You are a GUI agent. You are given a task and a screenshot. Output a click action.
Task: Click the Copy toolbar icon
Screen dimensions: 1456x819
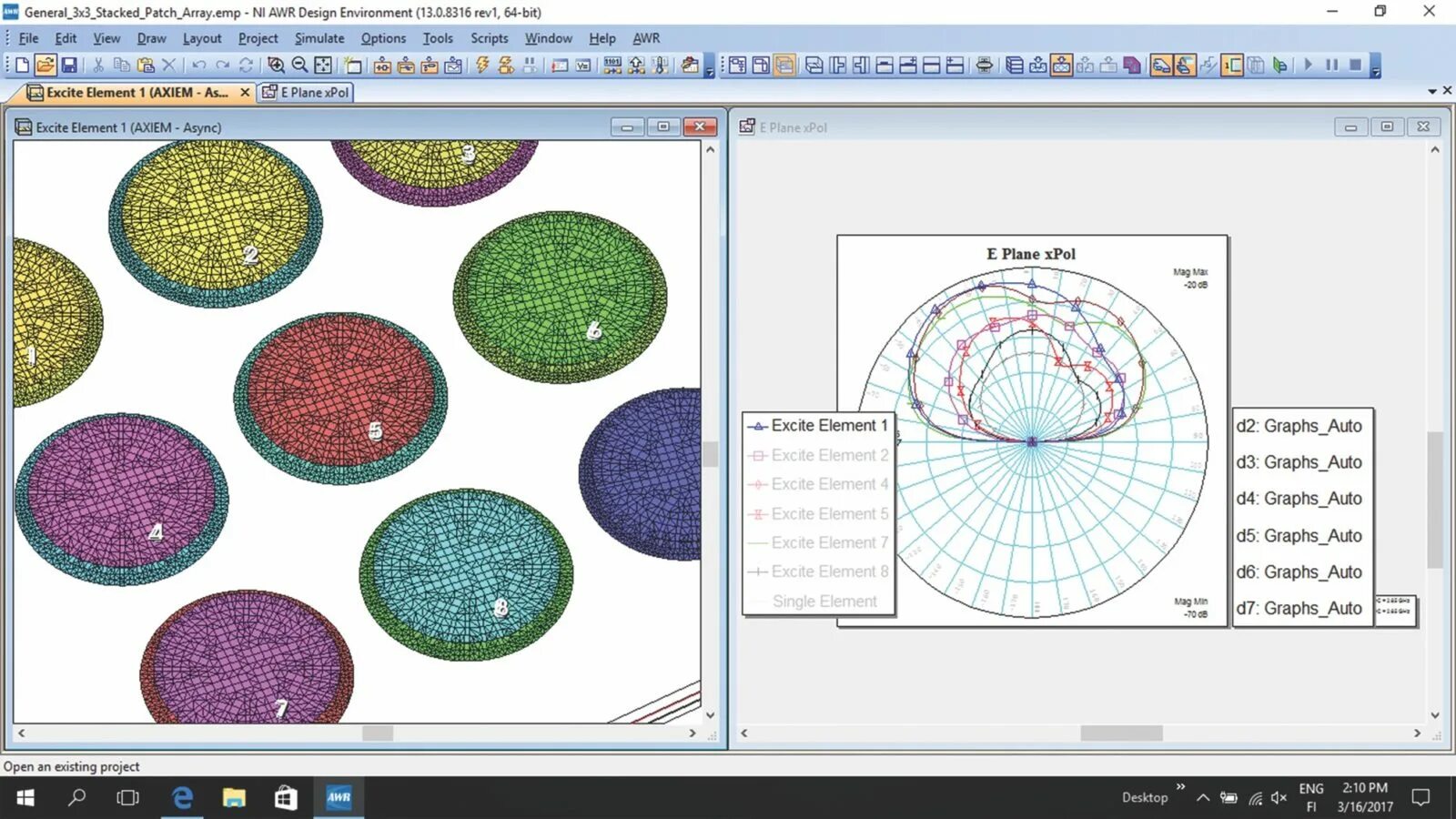121,65
